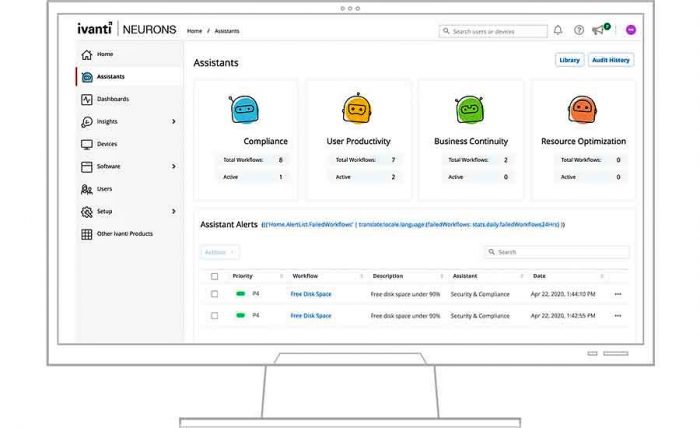Check the alert dated Apr 22, 2020, 1:42:55 PM
Screen dimensions: 700x428
(215, 316)
